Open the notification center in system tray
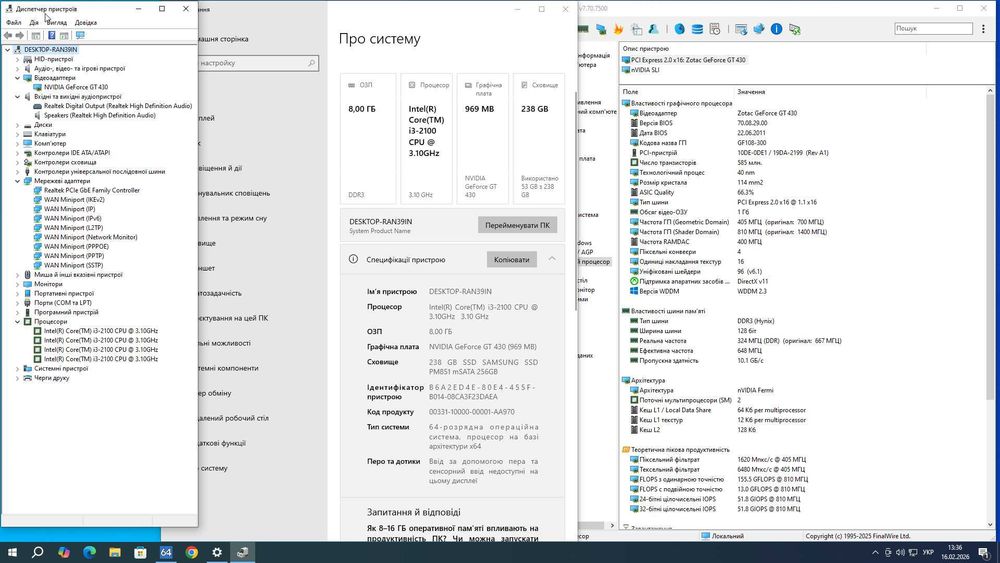1000x563 pixels. click(984, 552)
